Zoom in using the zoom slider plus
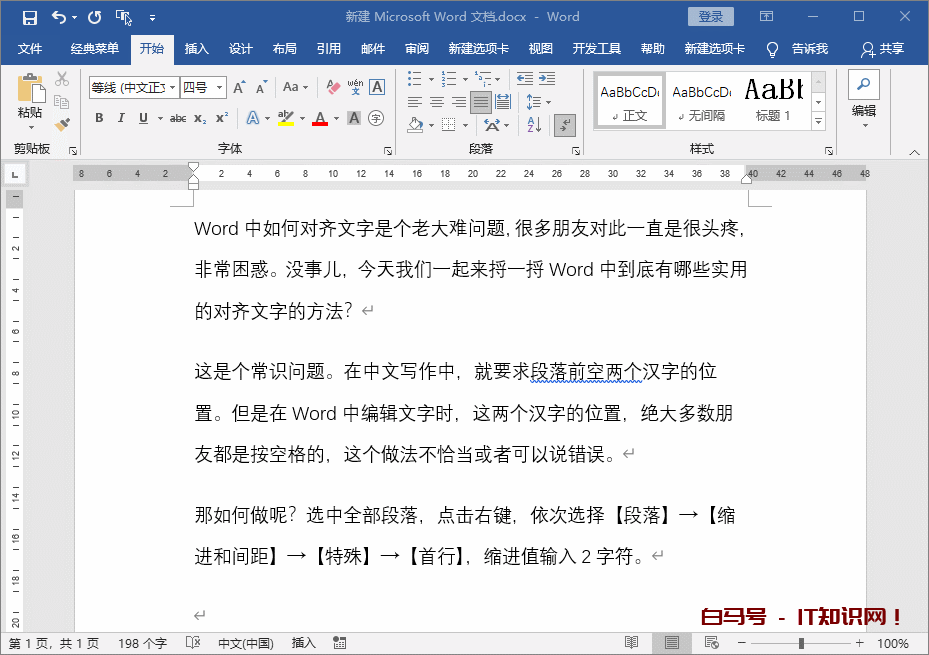 click(861, 643)
